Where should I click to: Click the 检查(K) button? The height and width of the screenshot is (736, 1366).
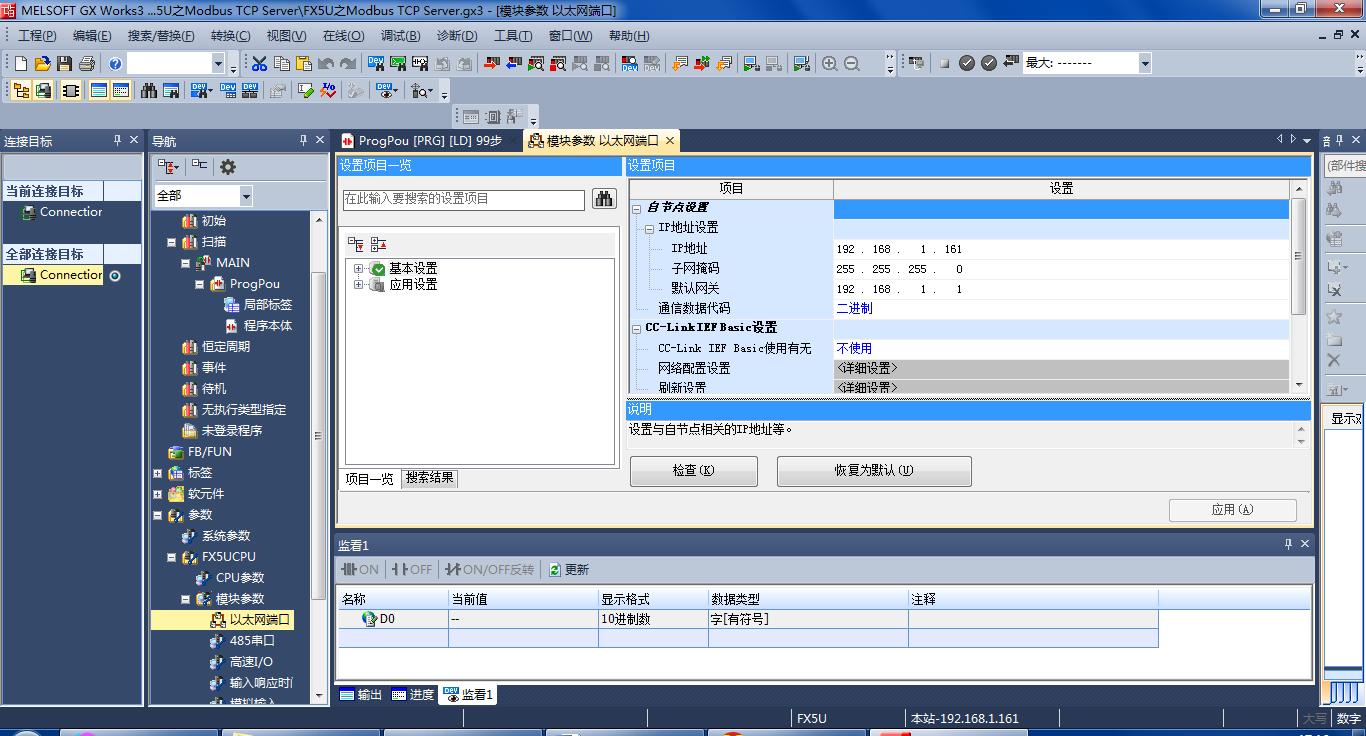coord(694,471)
